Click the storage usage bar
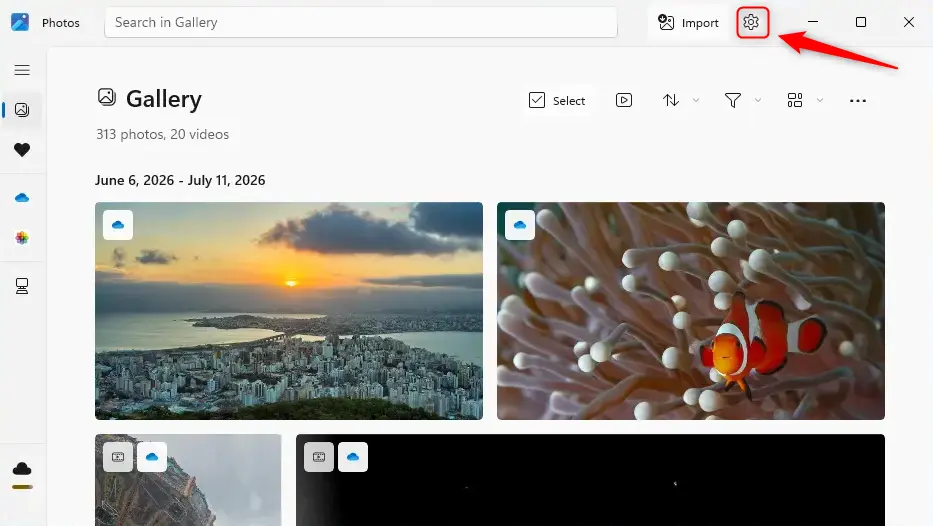The height and width of the screenshot is (526, 933). 22,487
